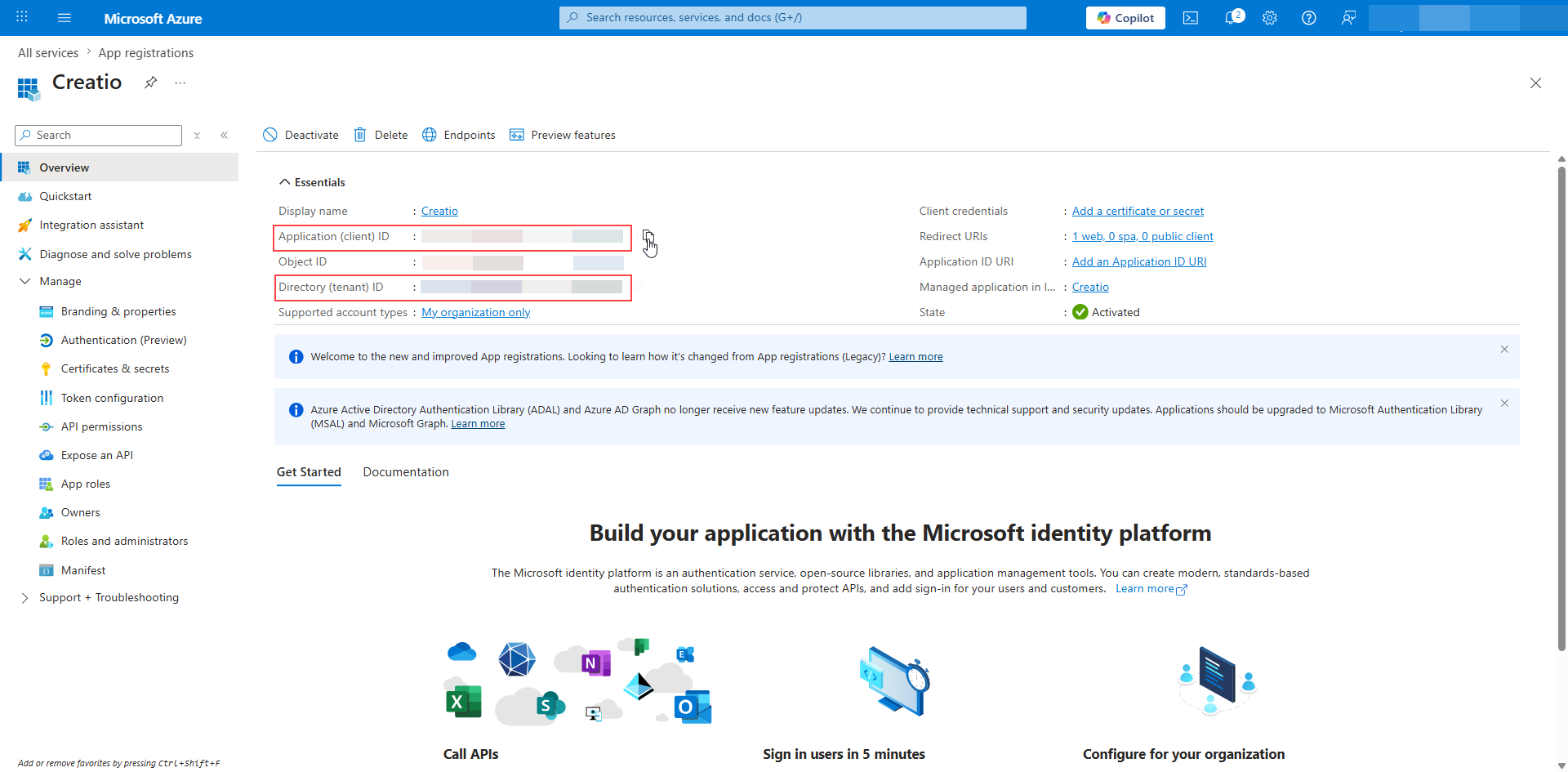Click Learn more in ADAL banner
The width and height of the screenshot is (1568, 772).
pos(478,424)
